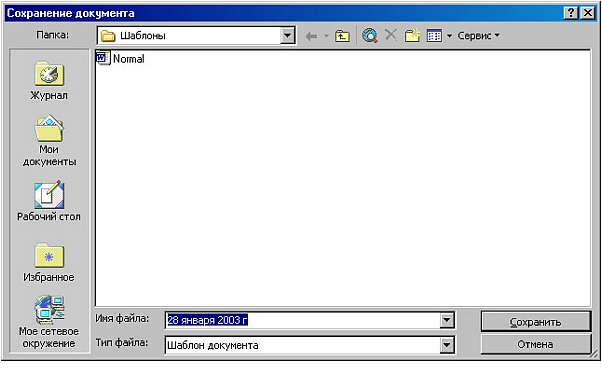This screenshot has width=602, height=372.
Task: Click the question mark help button
Action: click(571, 13)
